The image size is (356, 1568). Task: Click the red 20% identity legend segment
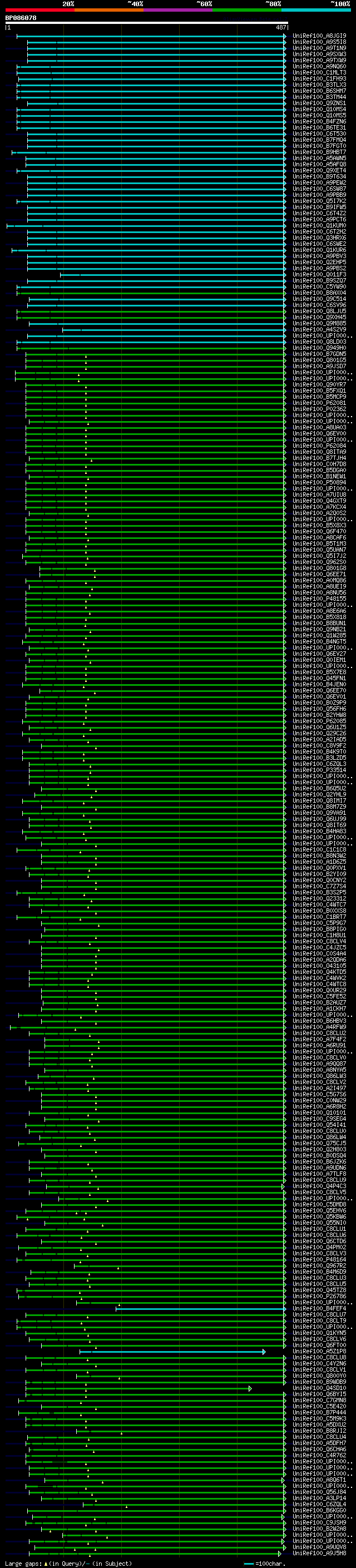coord(40,10)
